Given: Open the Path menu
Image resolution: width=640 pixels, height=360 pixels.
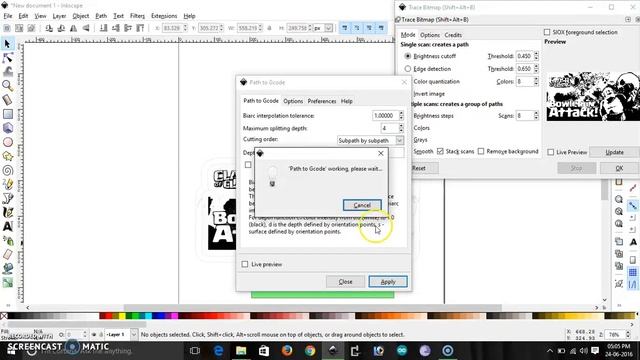Looking at the screenshot, I should 101,16.
